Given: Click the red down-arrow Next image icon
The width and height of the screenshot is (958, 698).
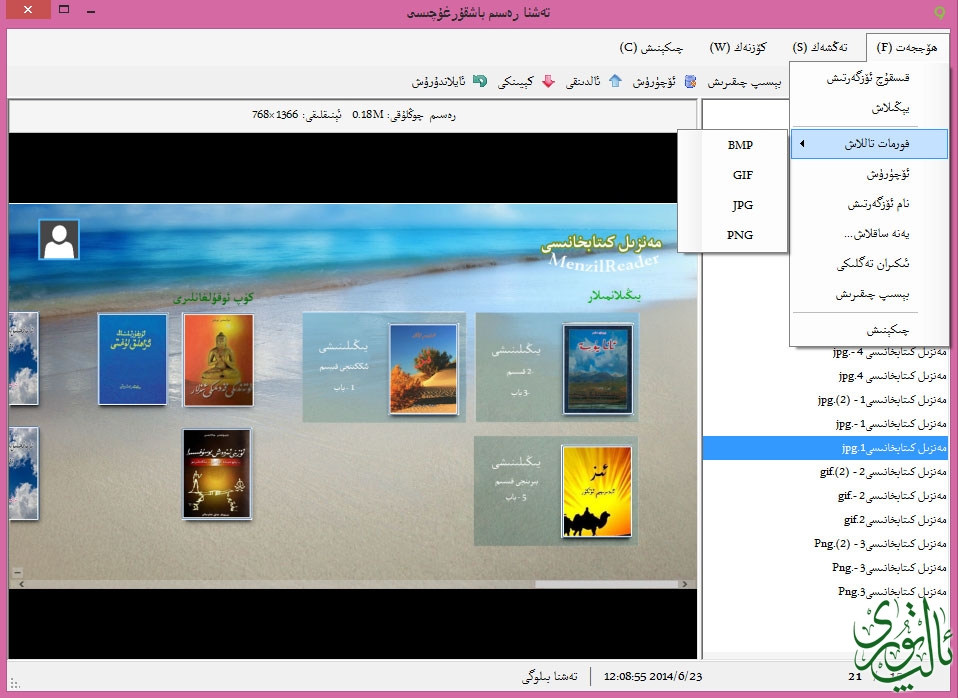Looking at the screenshot, I should click(548, 82).
